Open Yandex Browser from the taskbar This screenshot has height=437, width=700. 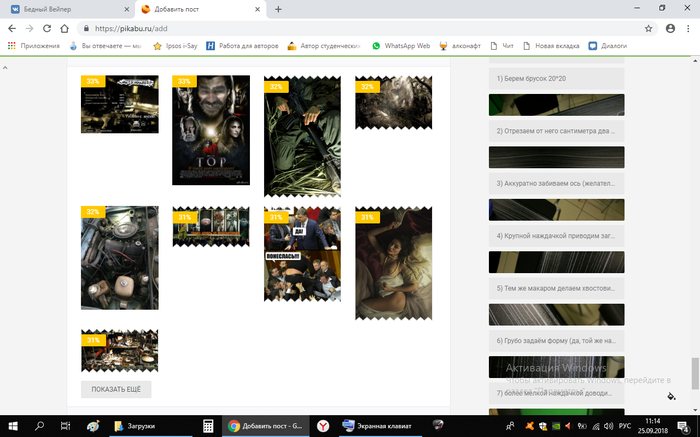click(x=323, y=426)
